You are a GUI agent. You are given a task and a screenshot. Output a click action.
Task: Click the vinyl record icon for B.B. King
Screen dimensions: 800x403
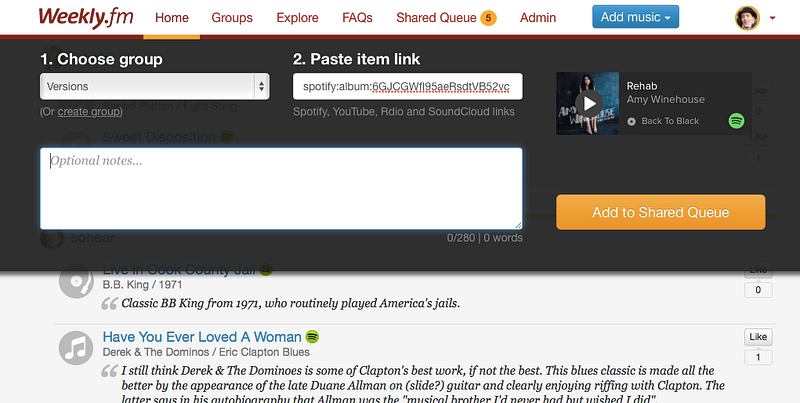point(76,281)
